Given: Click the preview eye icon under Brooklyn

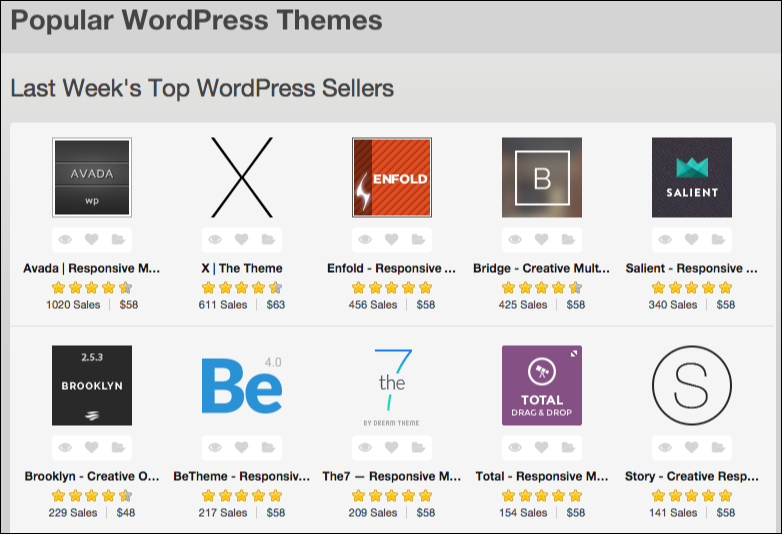Looking at the screenshot, I should pos(65,448).
